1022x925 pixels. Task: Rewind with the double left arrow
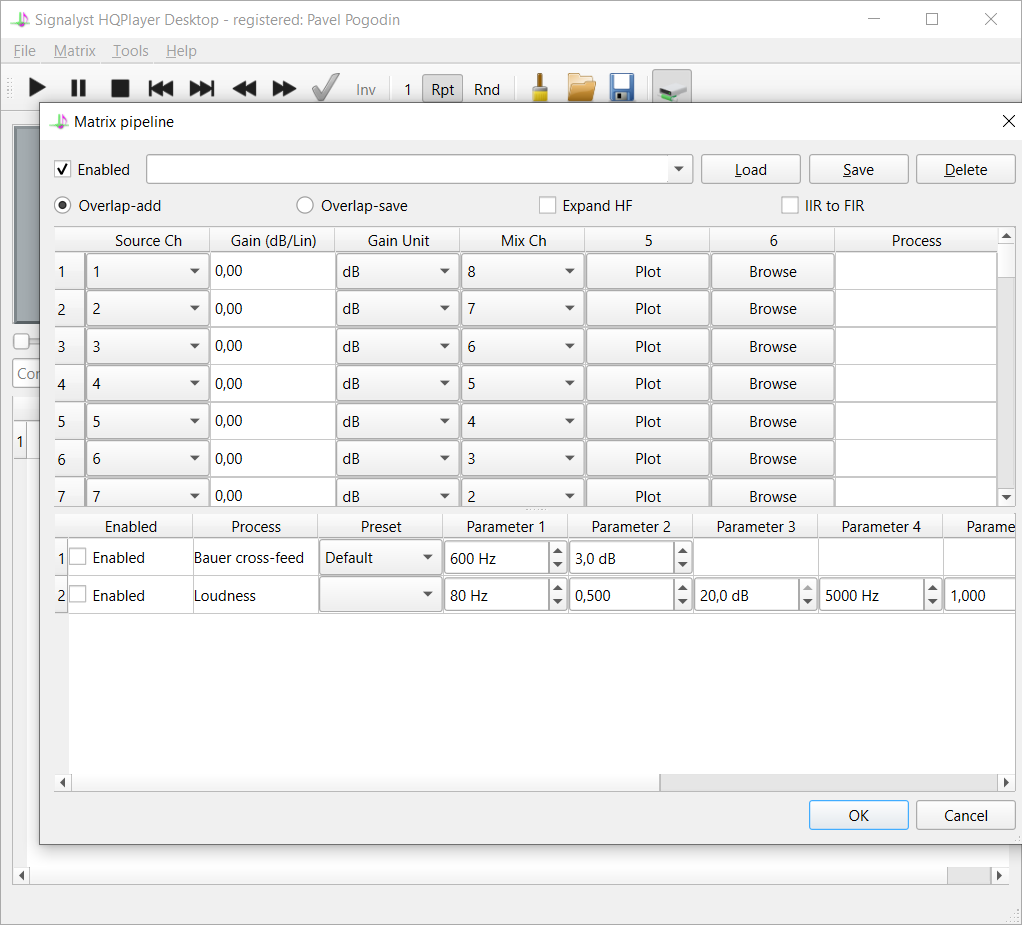244,88
